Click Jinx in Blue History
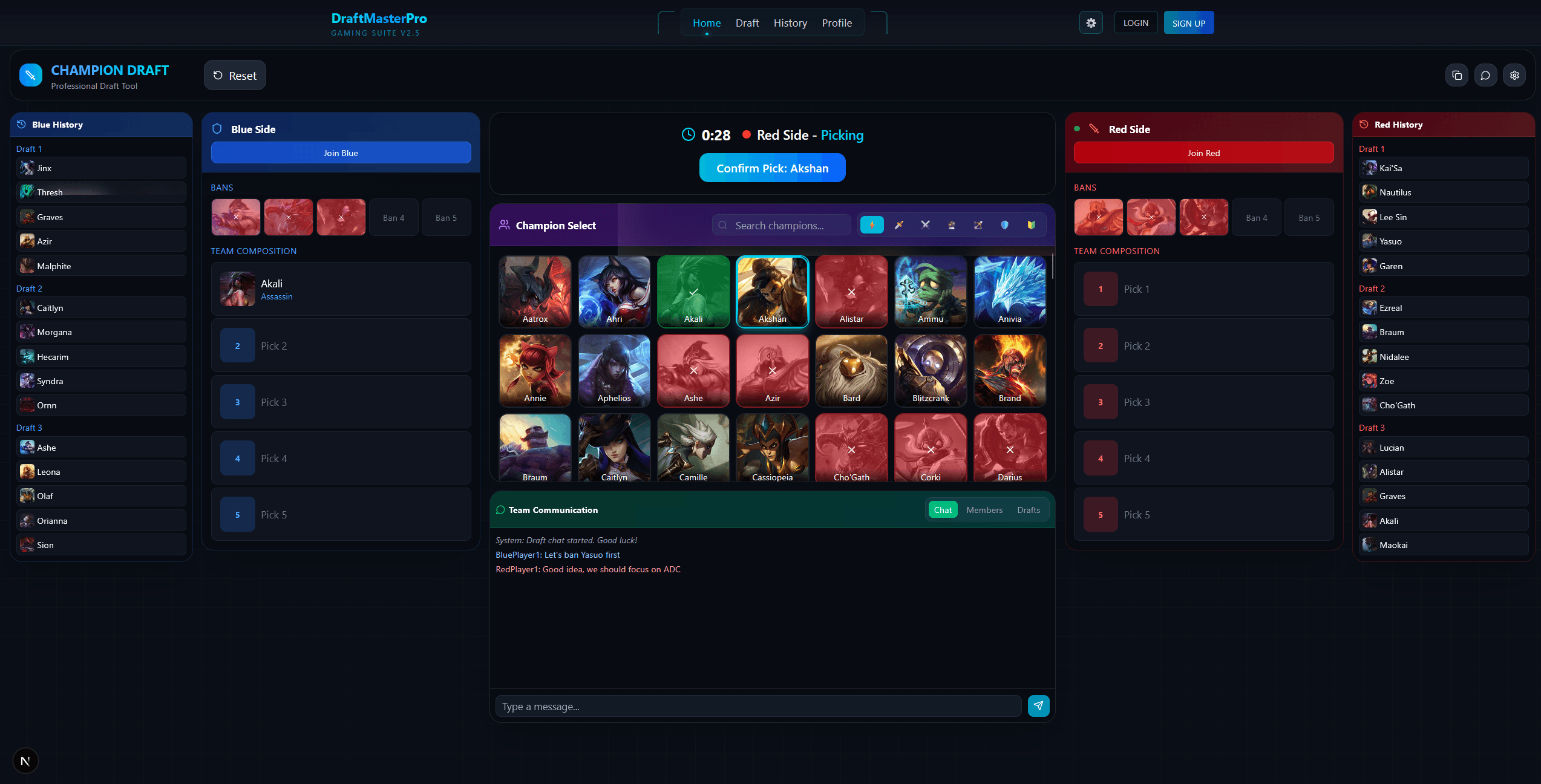Image resolution: width=1541 pixels, height=784 pixels. coord(101,168)
